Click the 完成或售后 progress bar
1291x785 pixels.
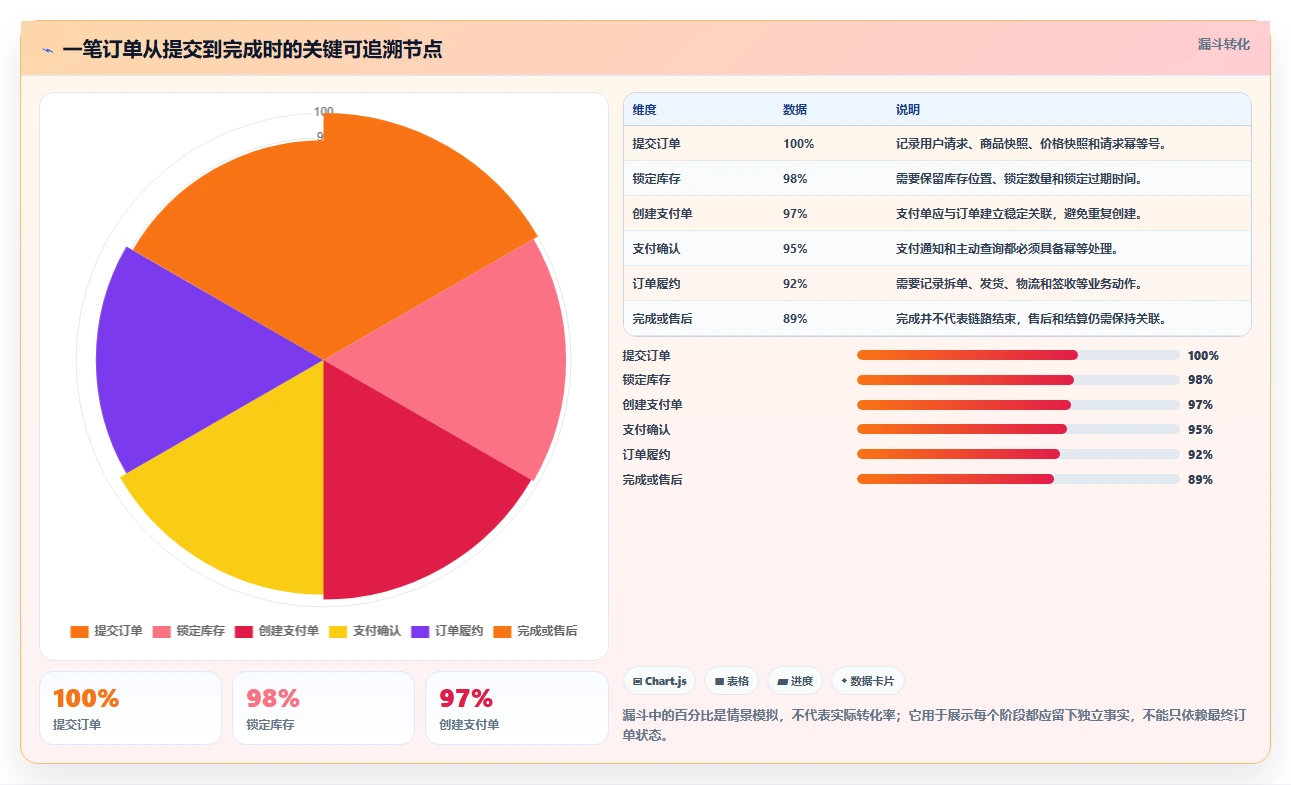(1018, 479)
